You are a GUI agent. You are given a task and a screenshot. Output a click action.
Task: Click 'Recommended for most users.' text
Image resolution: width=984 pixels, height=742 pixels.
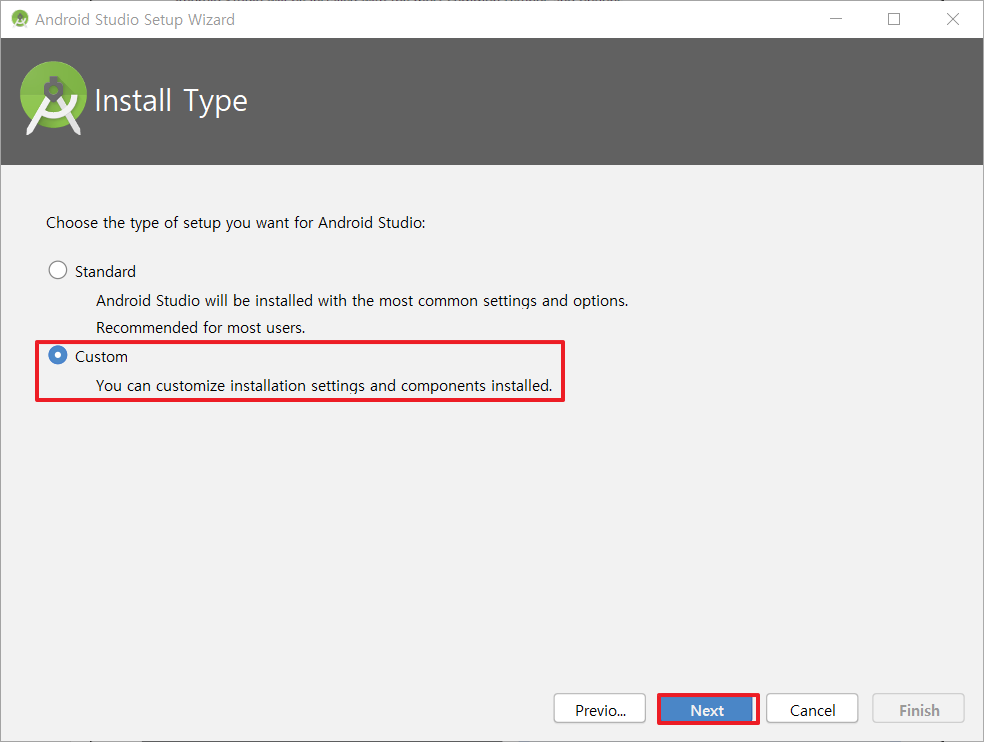pyautogui.click(x=200, y=328)
